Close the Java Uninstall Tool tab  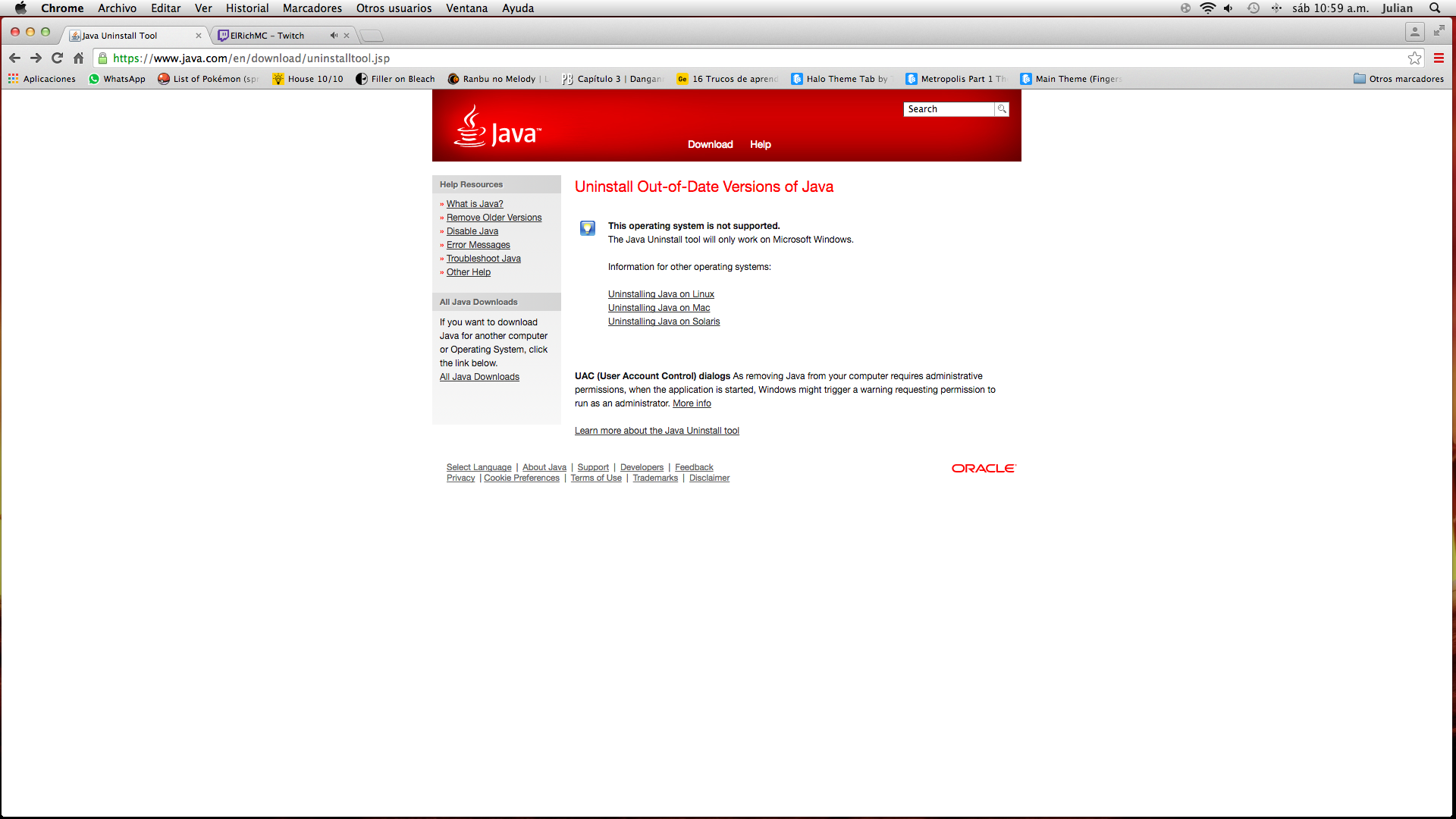pos(199,36)
